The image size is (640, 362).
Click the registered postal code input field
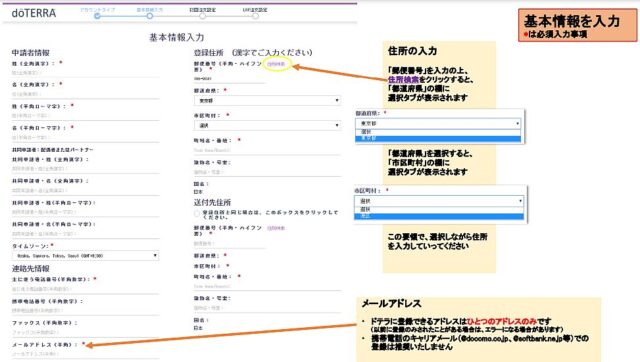pyautogui.click(x=229, y=78)
